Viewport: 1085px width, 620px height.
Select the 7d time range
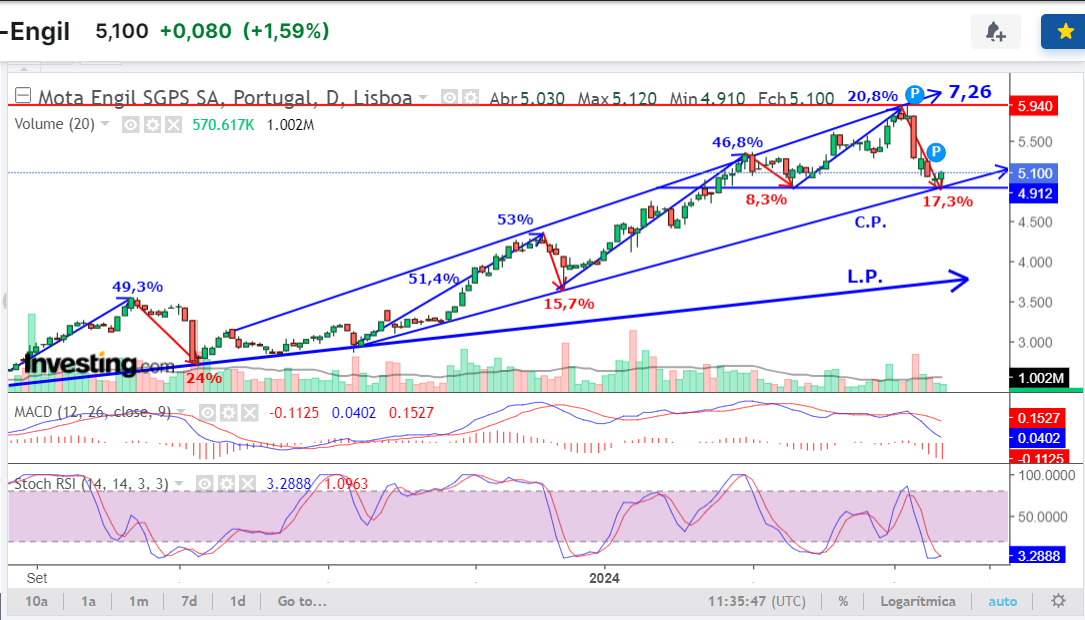189,601
